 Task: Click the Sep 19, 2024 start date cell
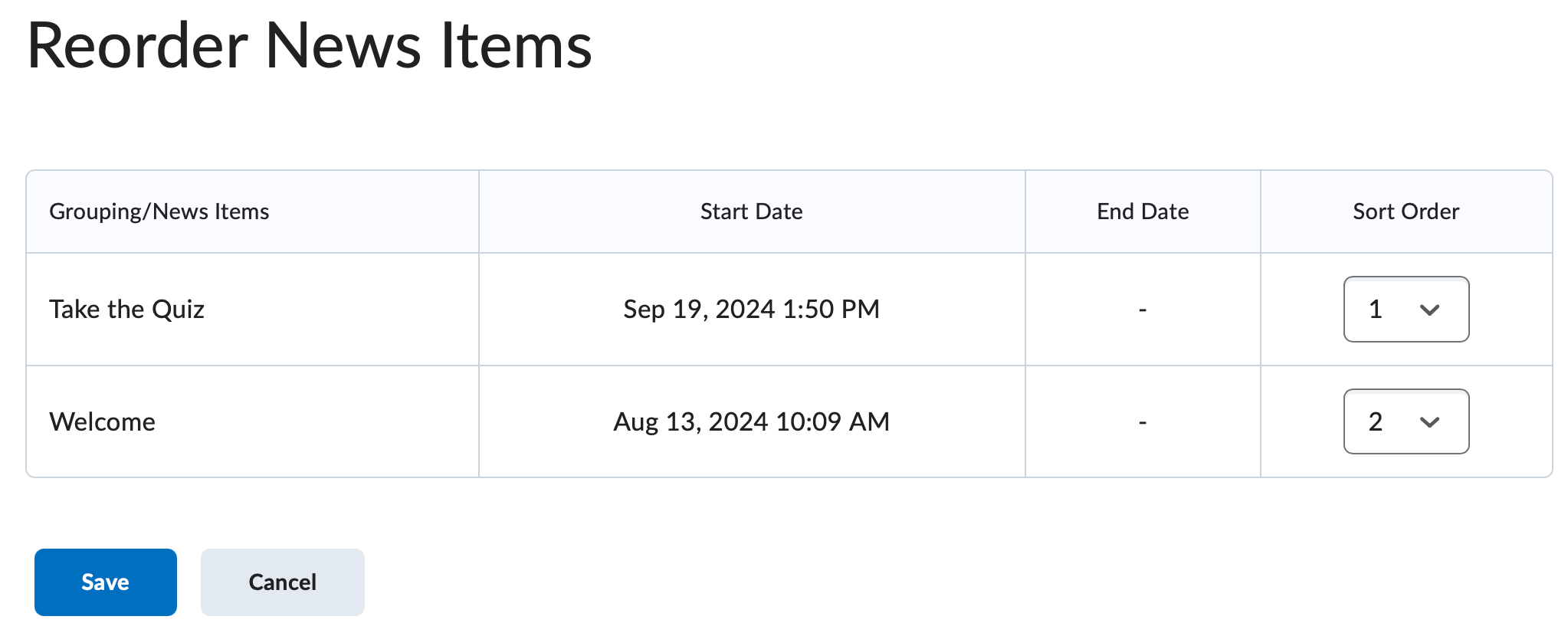(752, 310)
